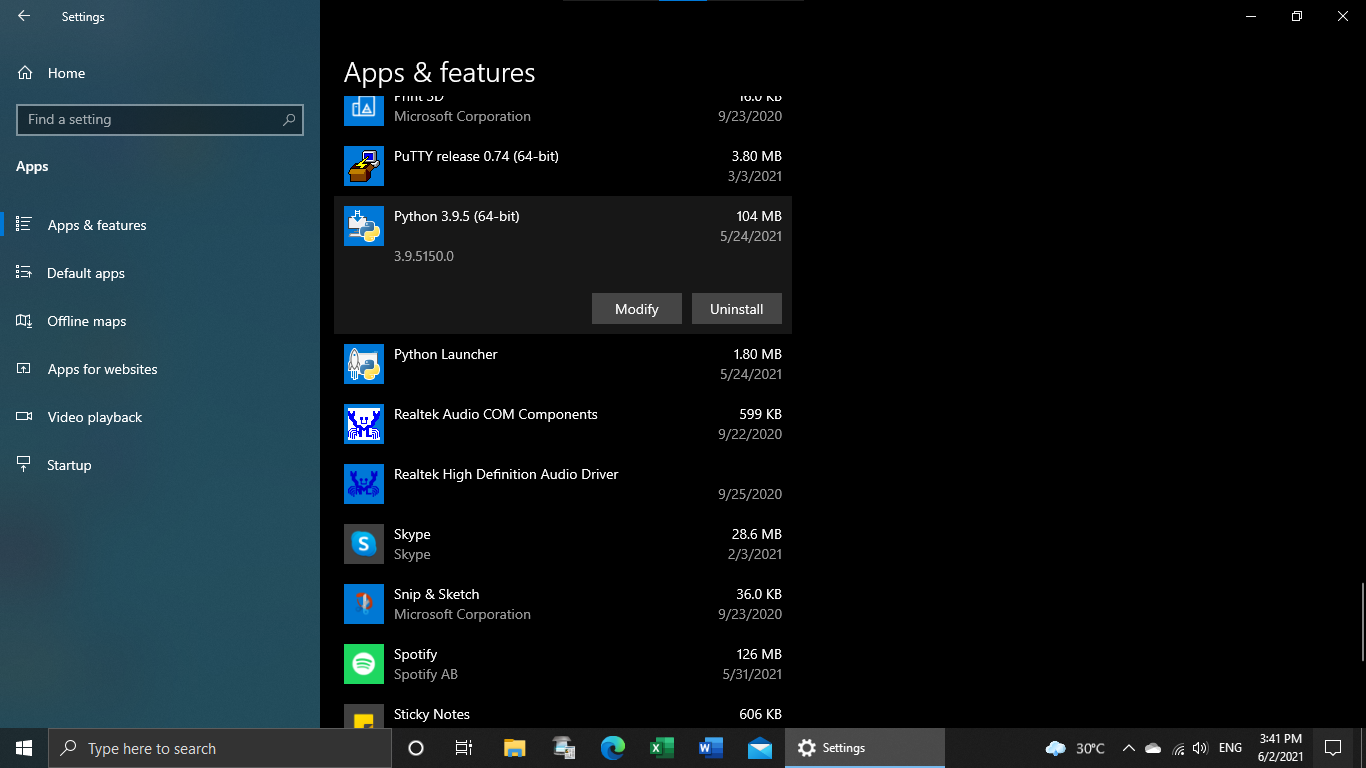Click the Spotify icon in the app list
Viewport: 1366px width, 768px height.
[363, 663]
